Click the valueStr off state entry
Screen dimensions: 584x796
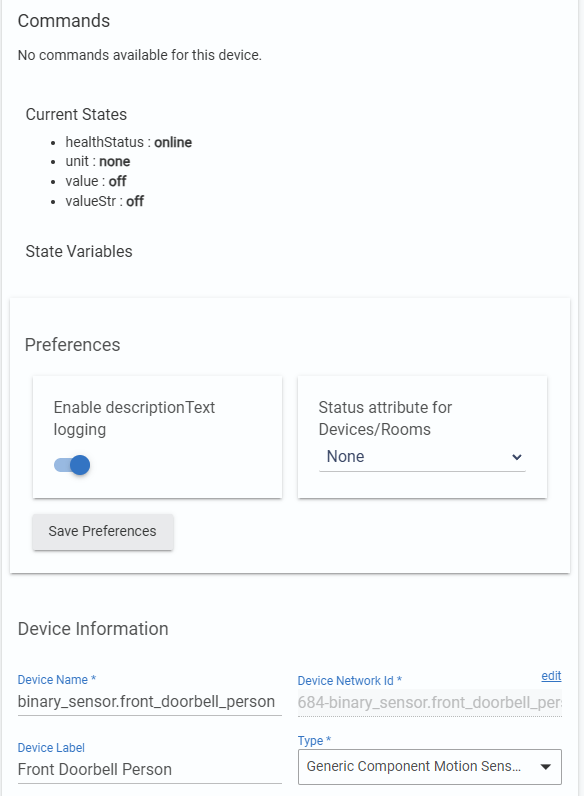tap(105, 202)
